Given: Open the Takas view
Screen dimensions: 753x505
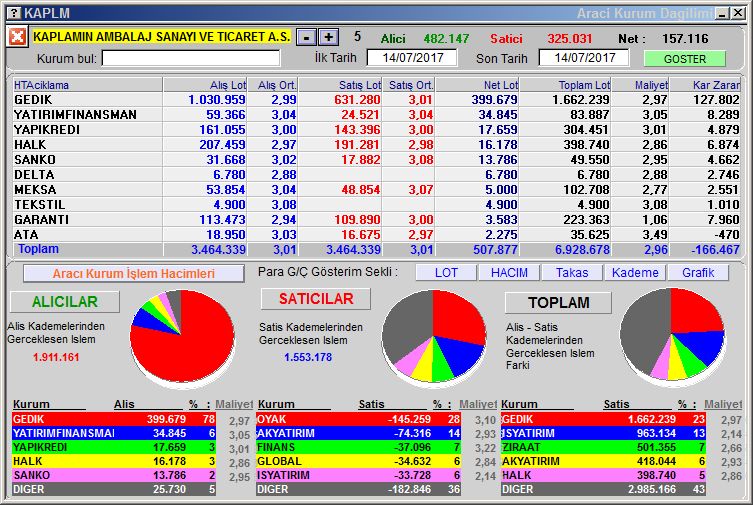Looking at the screenshot, I should (x=572, y=273).
